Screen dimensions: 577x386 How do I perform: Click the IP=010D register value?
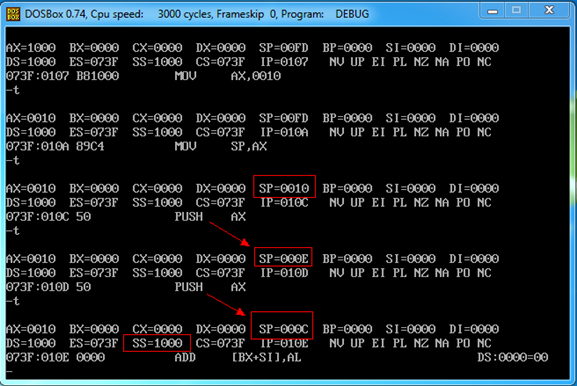[x=284, y=273]
